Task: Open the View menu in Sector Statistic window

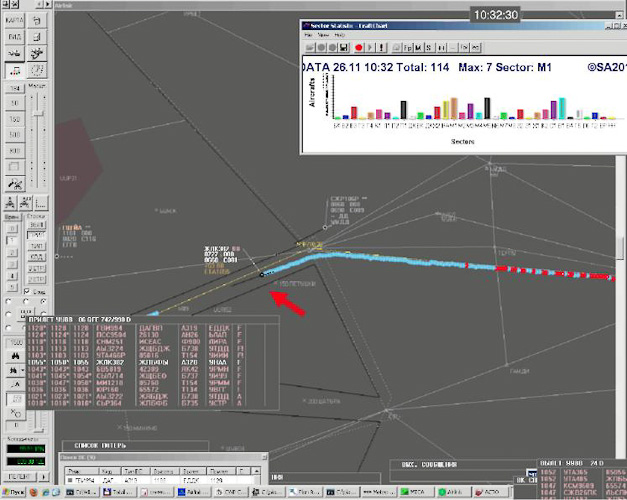Action: pyautogui.click(x=323, y=35)
